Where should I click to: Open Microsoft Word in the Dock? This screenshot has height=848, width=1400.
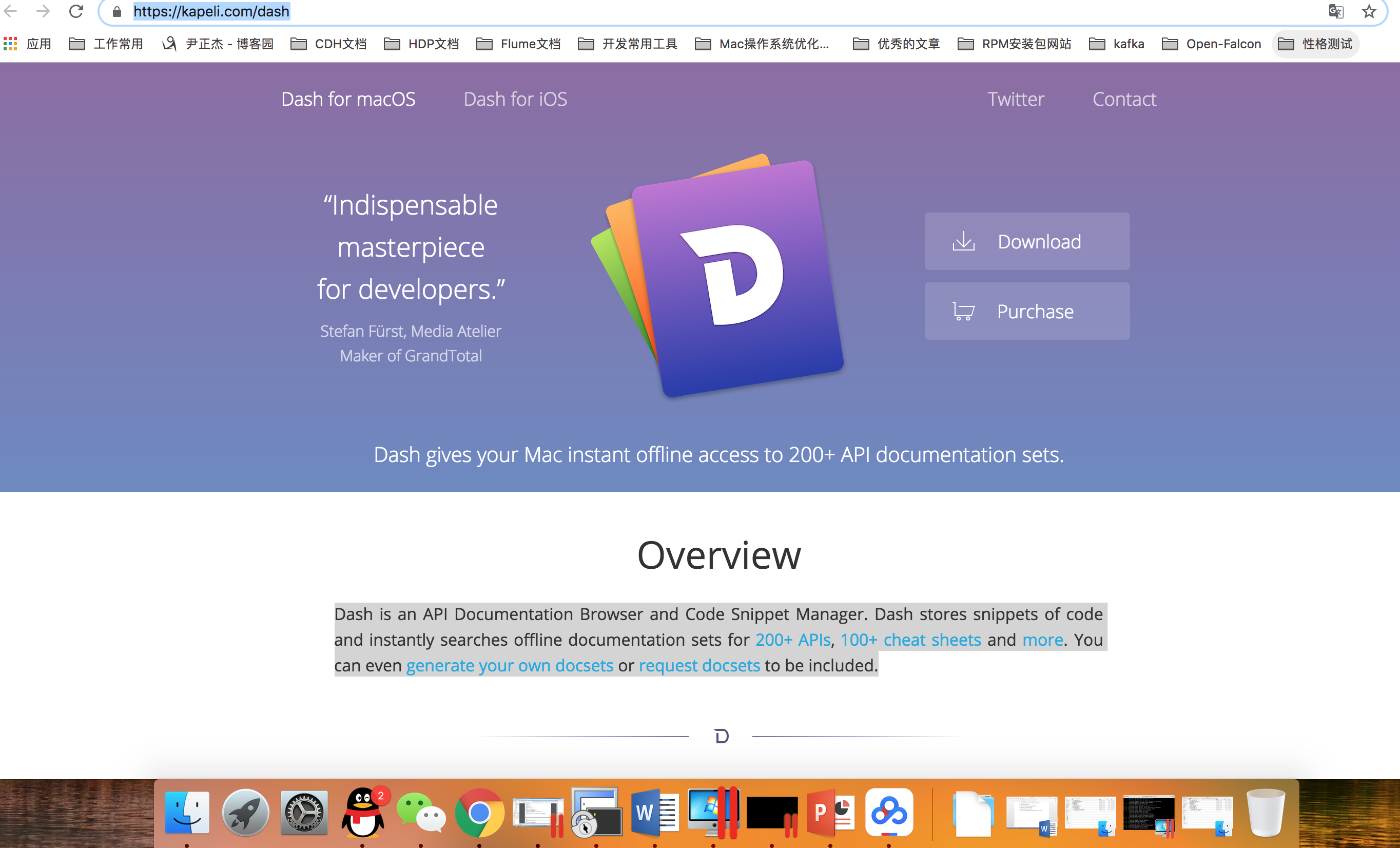[x=654, y=813]
